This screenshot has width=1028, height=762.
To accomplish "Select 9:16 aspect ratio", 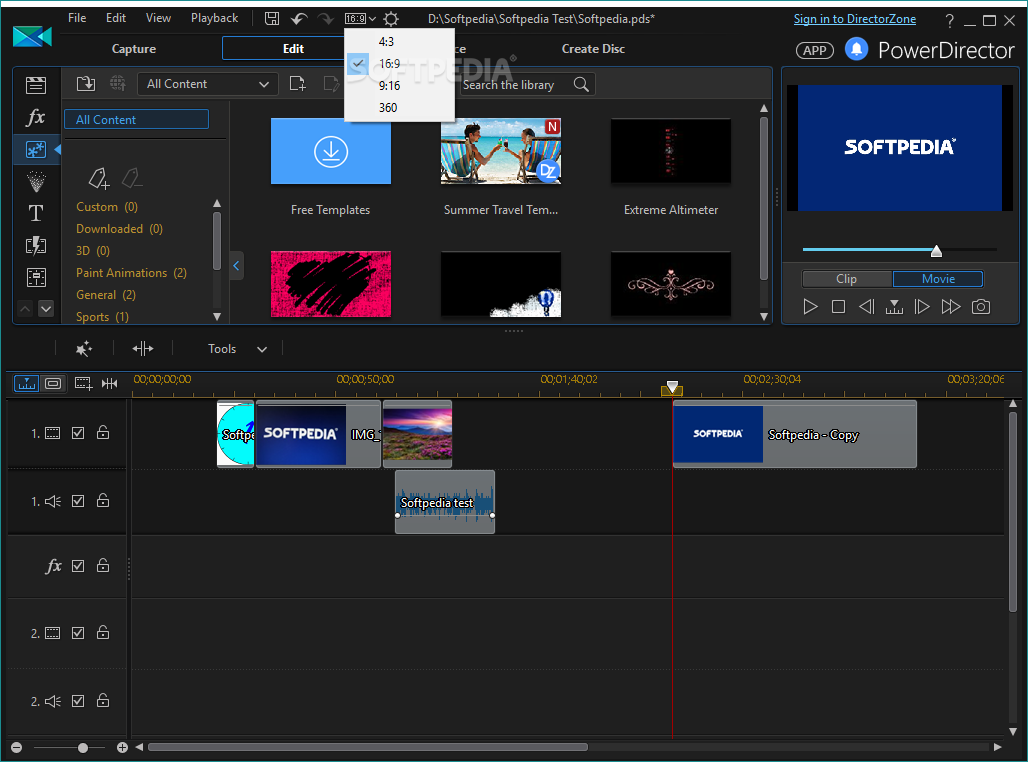I will (389, 86).
